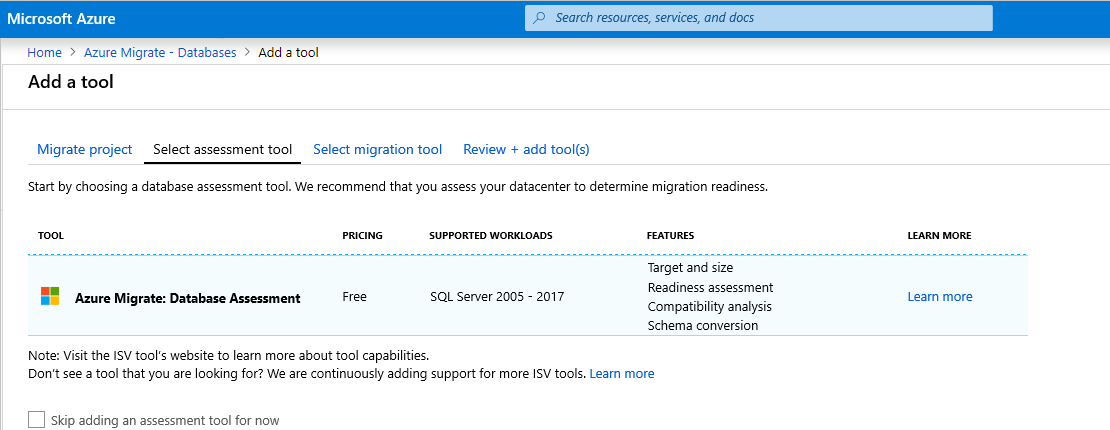Click the Microsoft logo in the tool row
Image resolution: width=1110 pixels, height=430 pixels.
point(50,297)
